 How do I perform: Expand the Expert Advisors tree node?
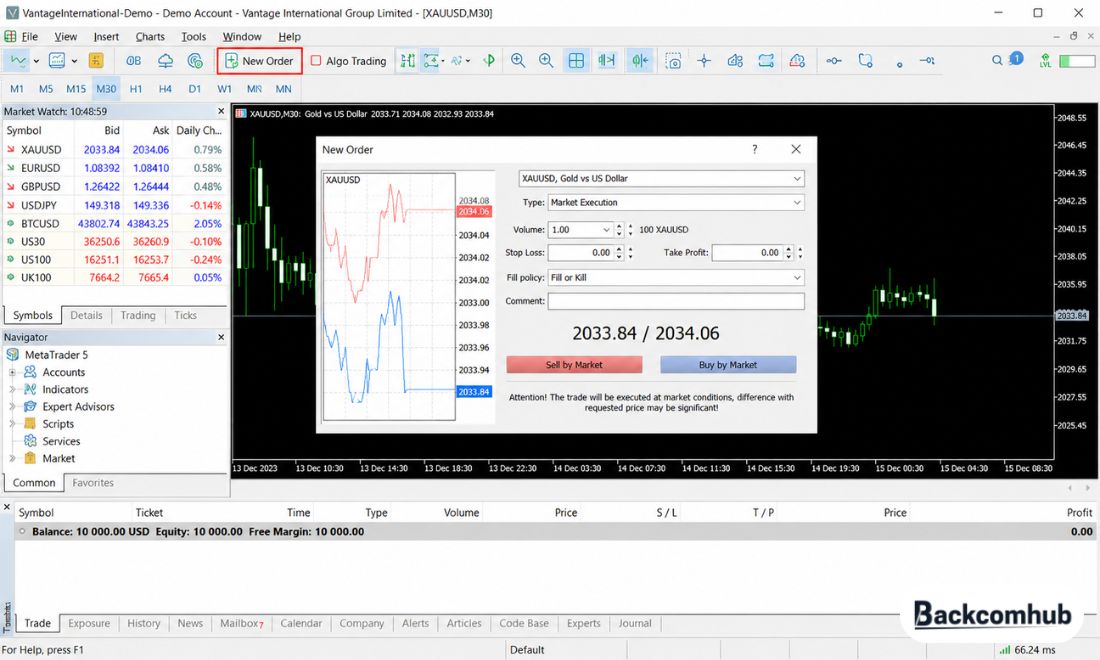coord(12,407)
